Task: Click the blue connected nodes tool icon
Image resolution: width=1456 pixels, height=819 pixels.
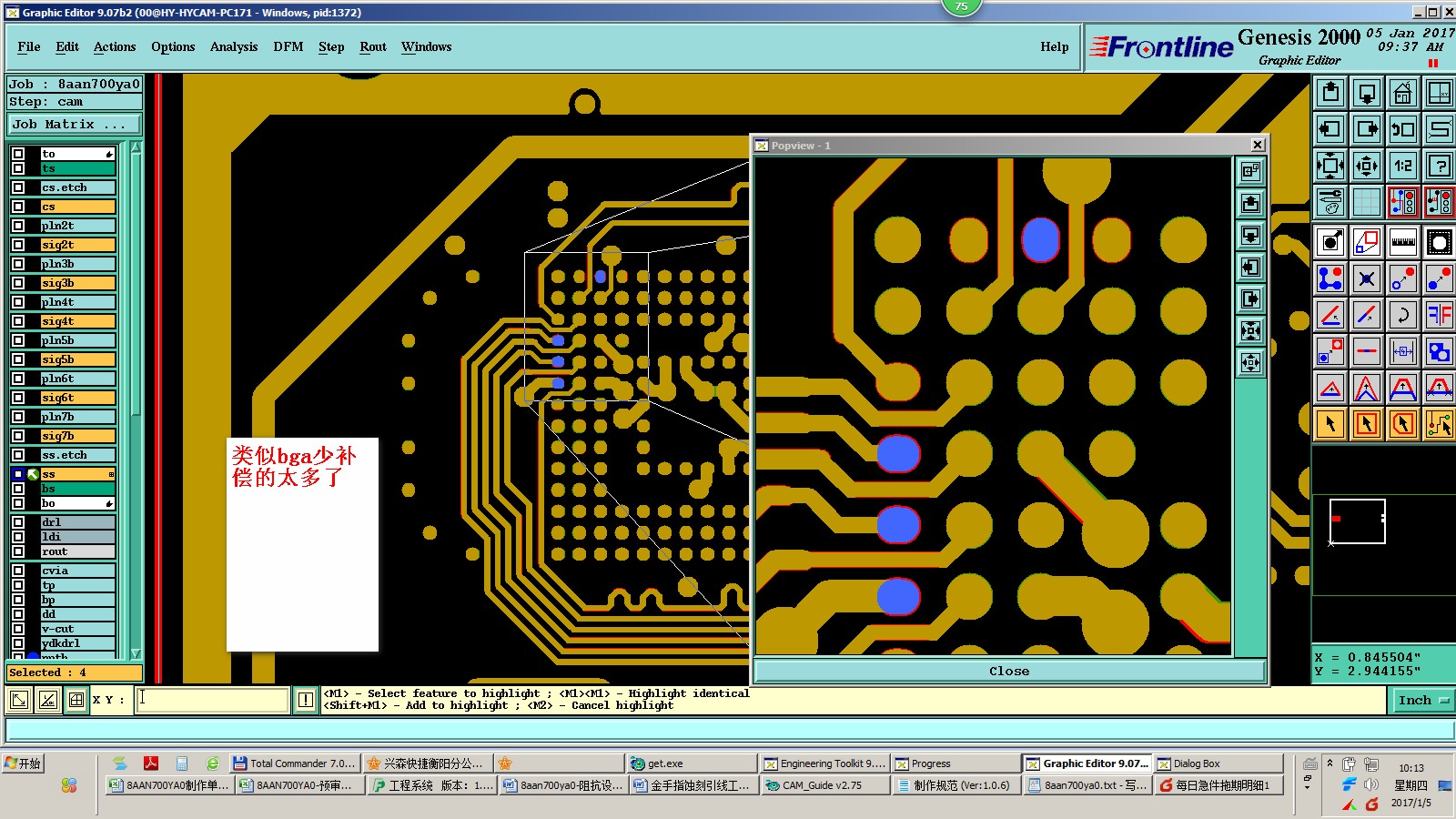Action: tap(1330, 278)
